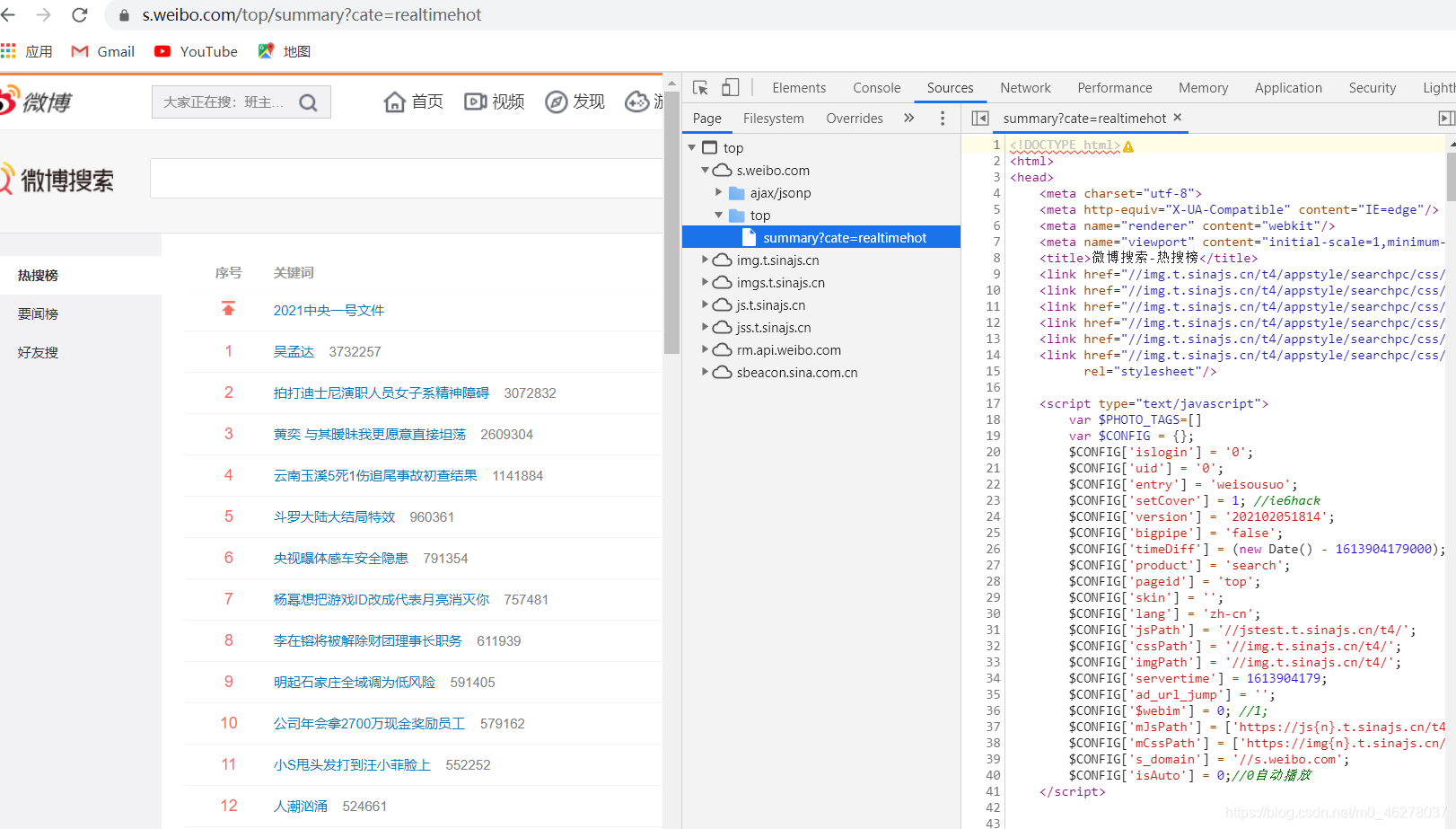Expand jss.t.sinajs.cn domain node
The image size is (1456, 829).
706,327
